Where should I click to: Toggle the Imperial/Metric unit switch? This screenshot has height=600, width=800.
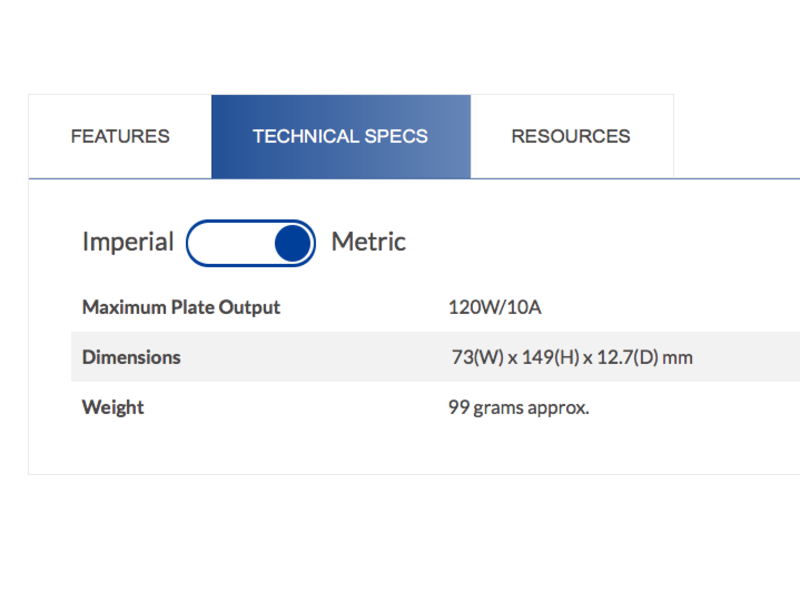coord(251,243)
